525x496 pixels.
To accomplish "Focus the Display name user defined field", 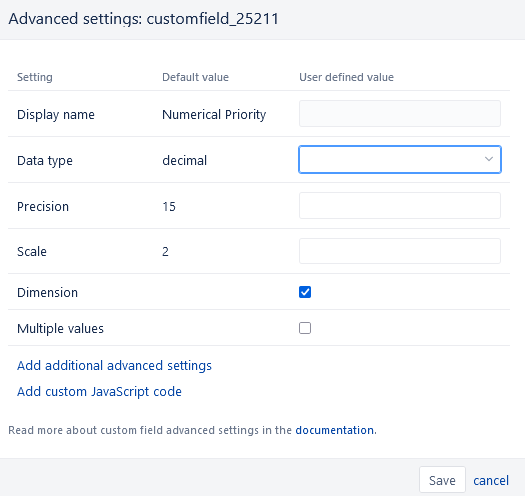I will (400, 114).
